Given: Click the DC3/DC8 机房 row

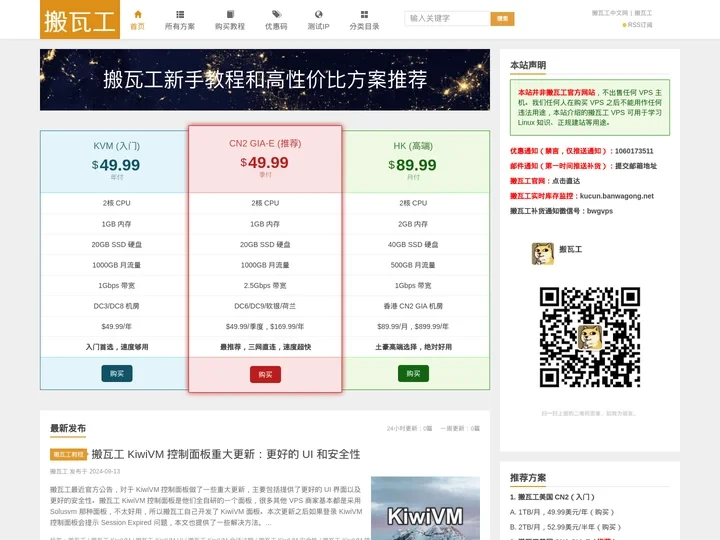Looking at the screenshot, I should point(117,306).
